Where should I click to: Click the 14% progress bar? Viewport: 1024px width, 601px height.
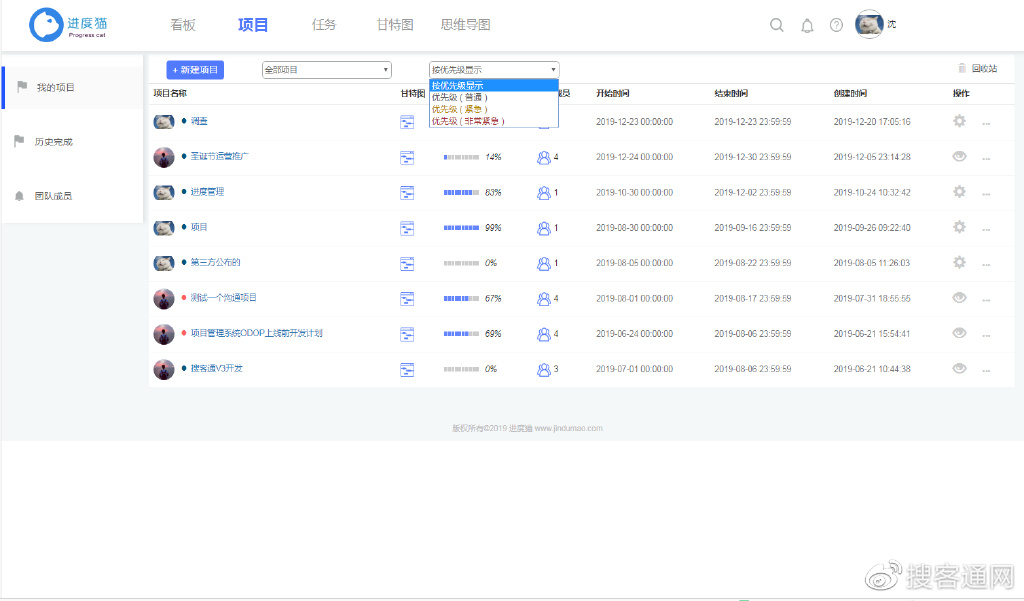461,157
